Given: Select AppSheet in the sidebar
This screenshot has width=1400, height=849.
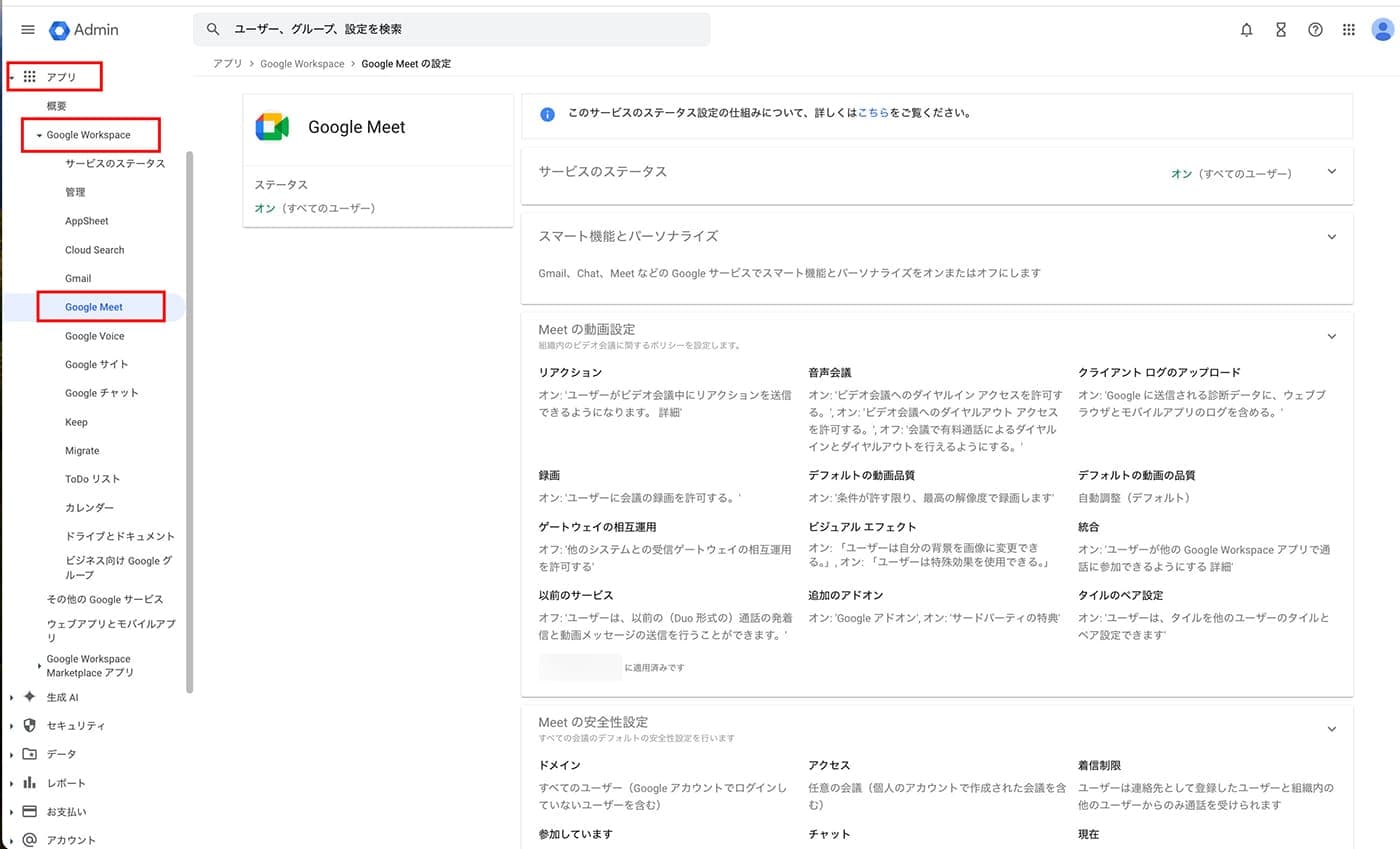Looking at the screenshot, I should 87,221.
